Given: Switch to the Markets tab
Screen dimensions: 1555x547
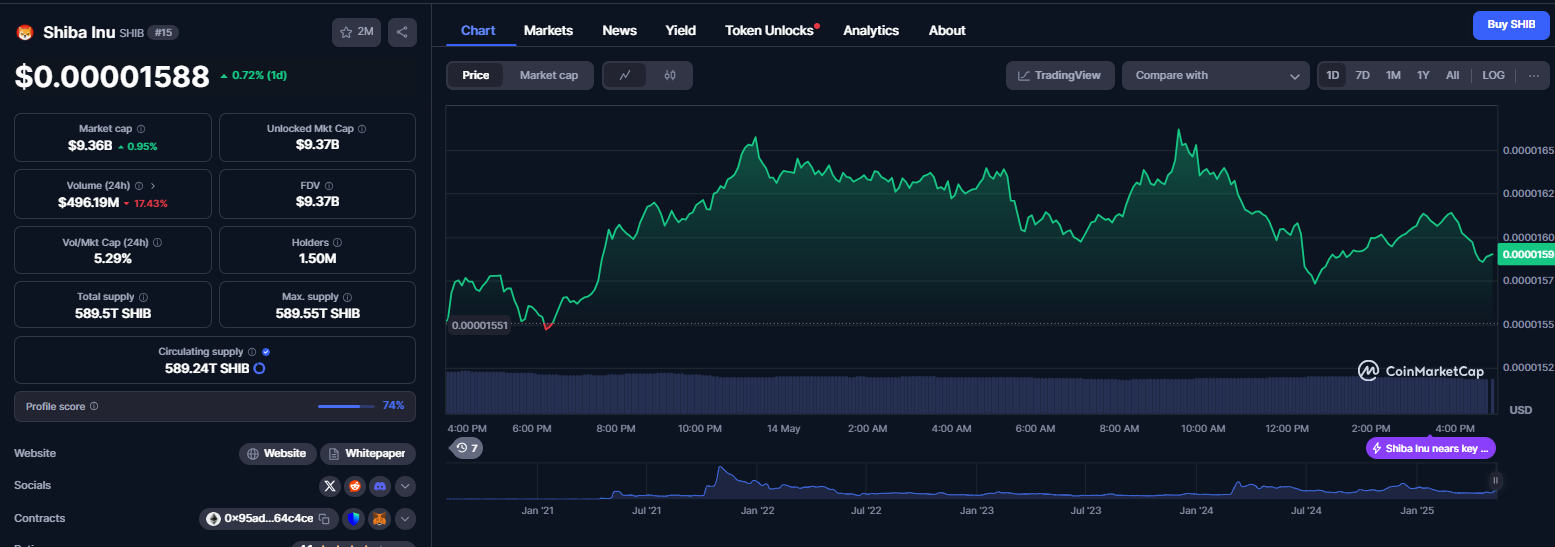Looking at the screenshot, I should point(548,30).
